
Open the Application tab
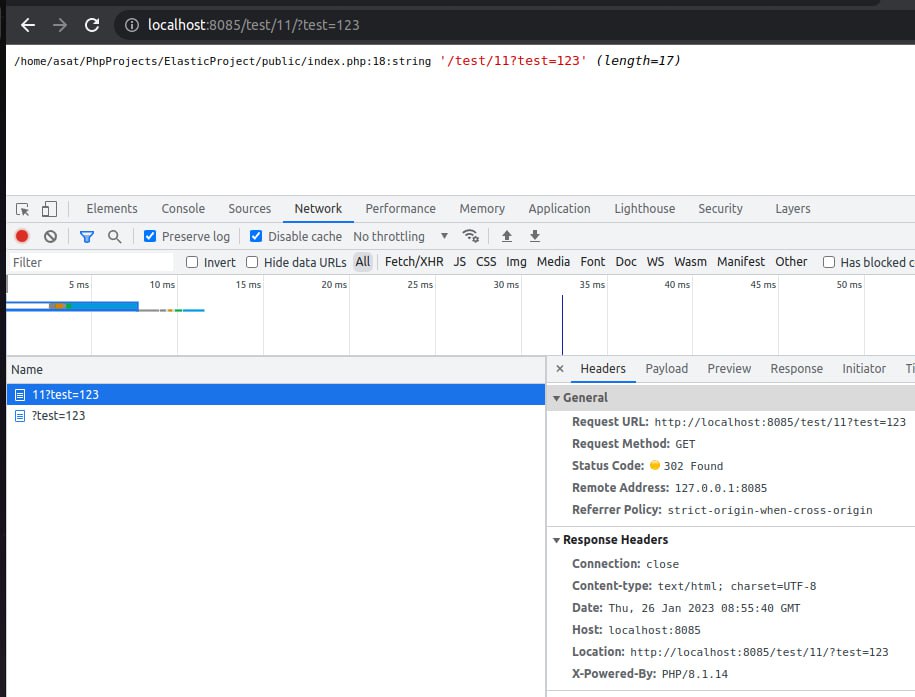pyautogui.click(x=560, y=208)
